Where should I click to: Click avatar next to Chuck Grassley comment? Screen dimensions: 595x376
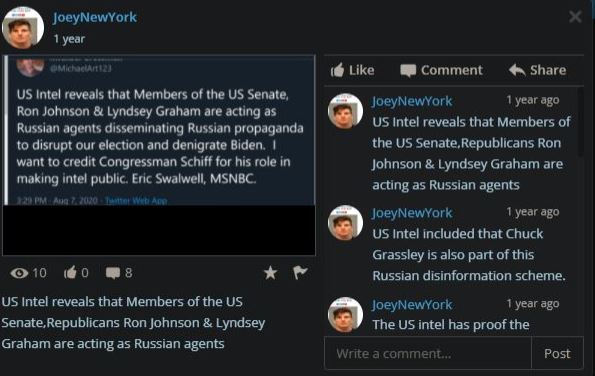click(x=345, y=223)
